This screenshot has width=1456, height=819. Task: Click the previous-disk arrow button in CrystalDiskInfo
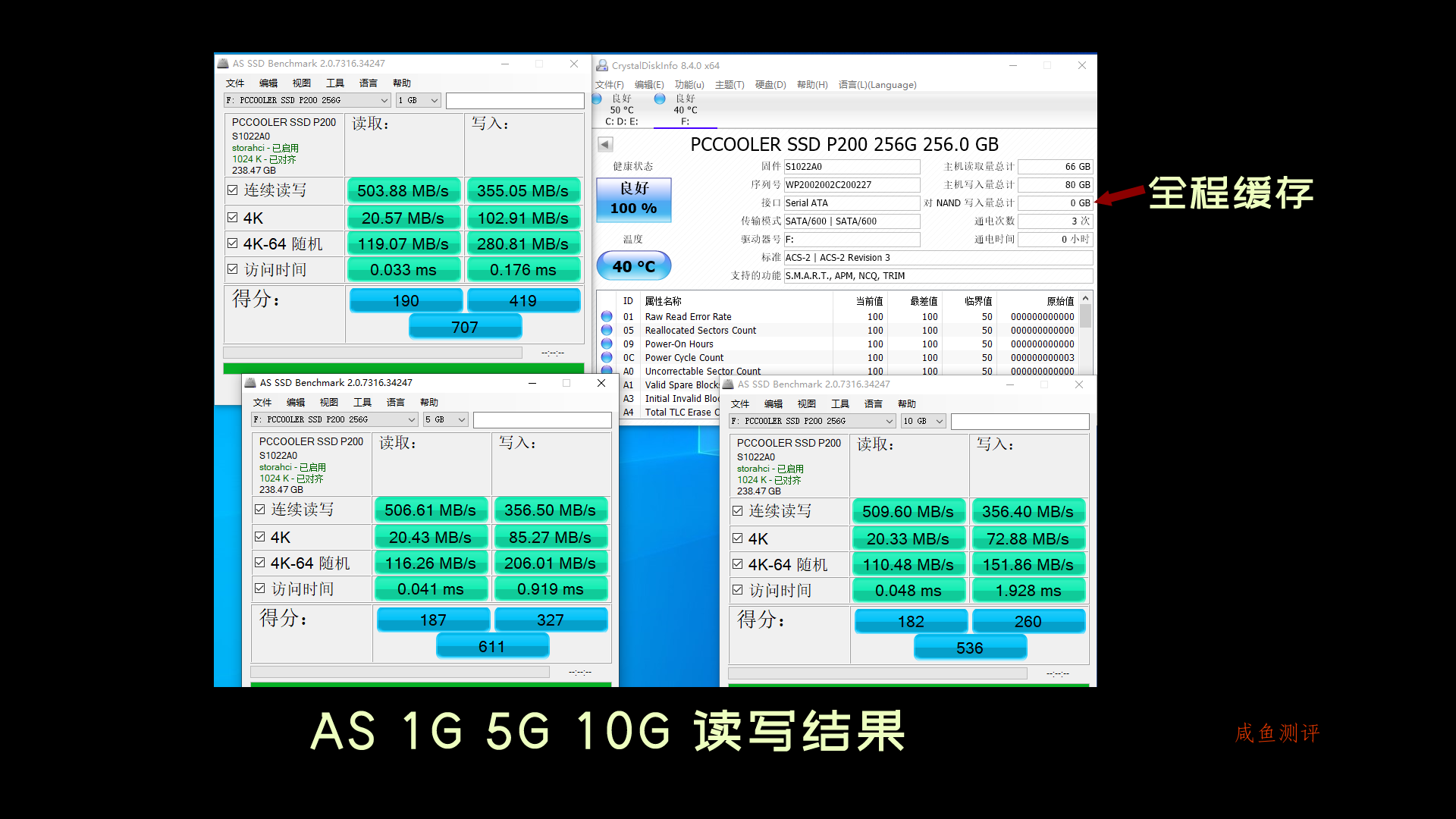pos(605,144)
